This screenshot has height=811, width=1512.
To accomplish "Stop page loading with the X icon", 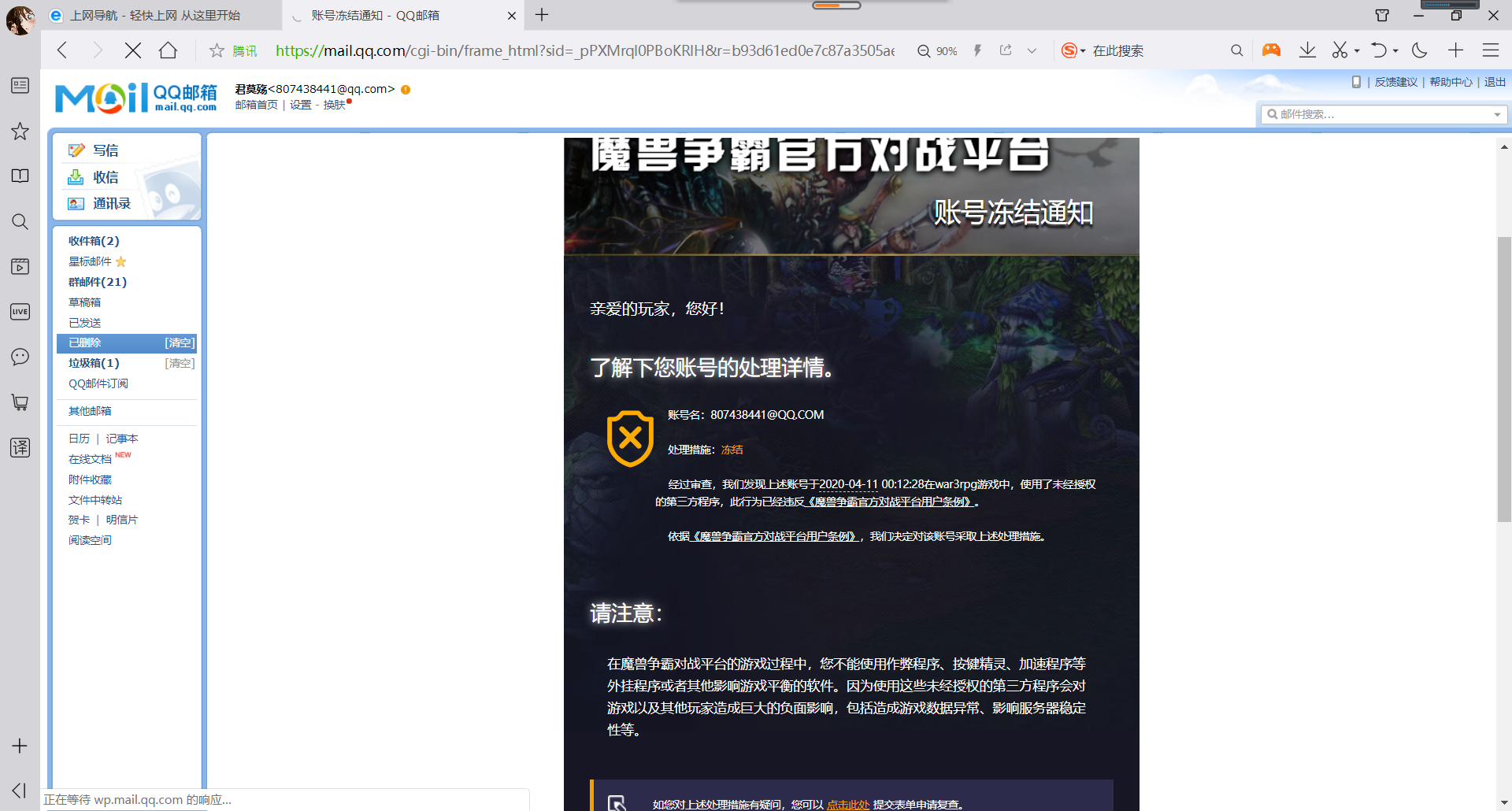I will pos(133,50).
